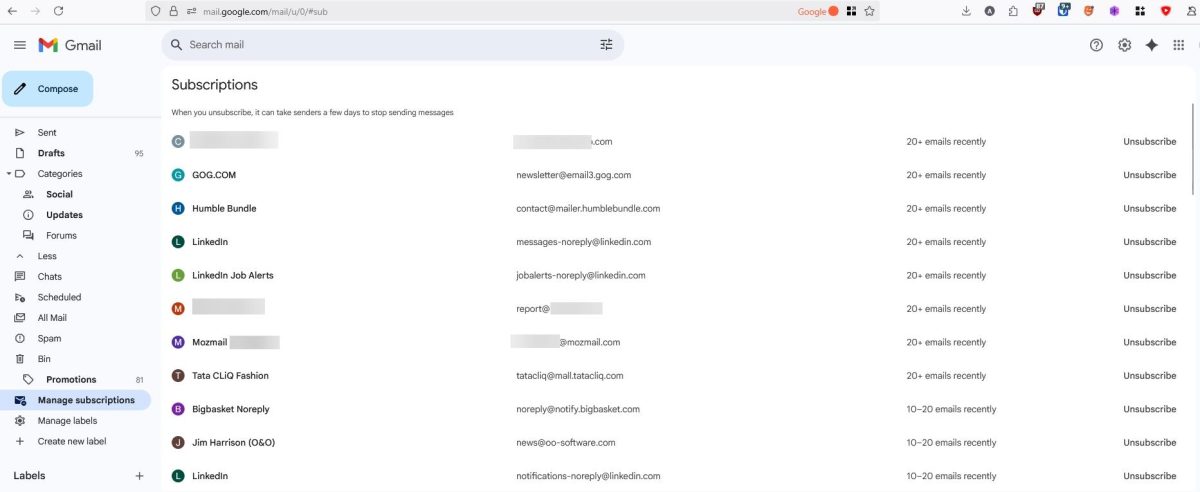Open Gmail Settings gear icon
Screen dimensions: 1200x492
coord(1124,45)
